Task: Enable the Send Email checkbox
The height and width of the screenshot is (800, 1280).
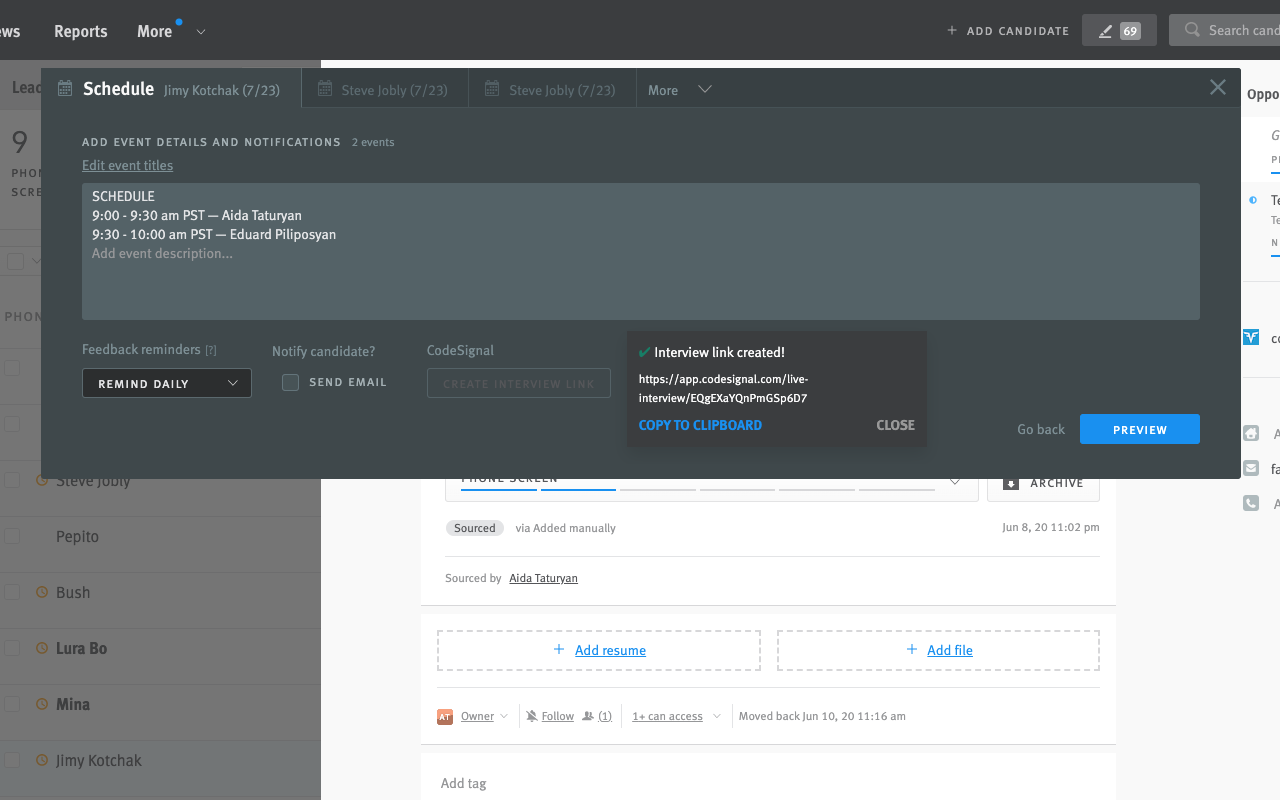Action: coord(290,382)
